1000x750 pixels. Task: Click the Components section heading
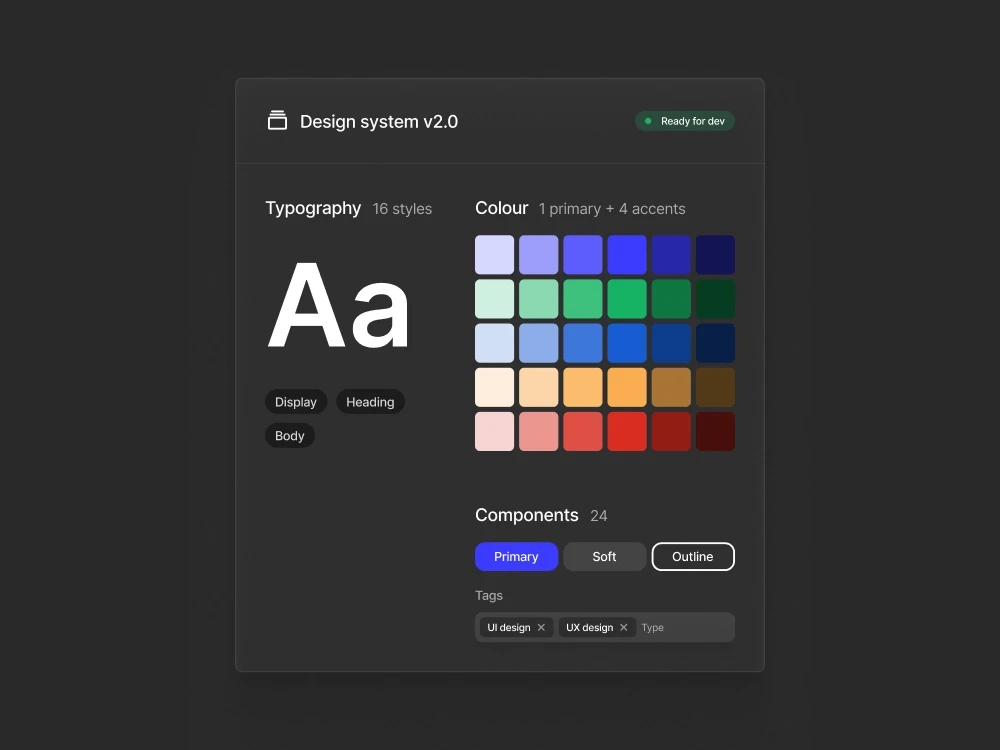[527, 515]
